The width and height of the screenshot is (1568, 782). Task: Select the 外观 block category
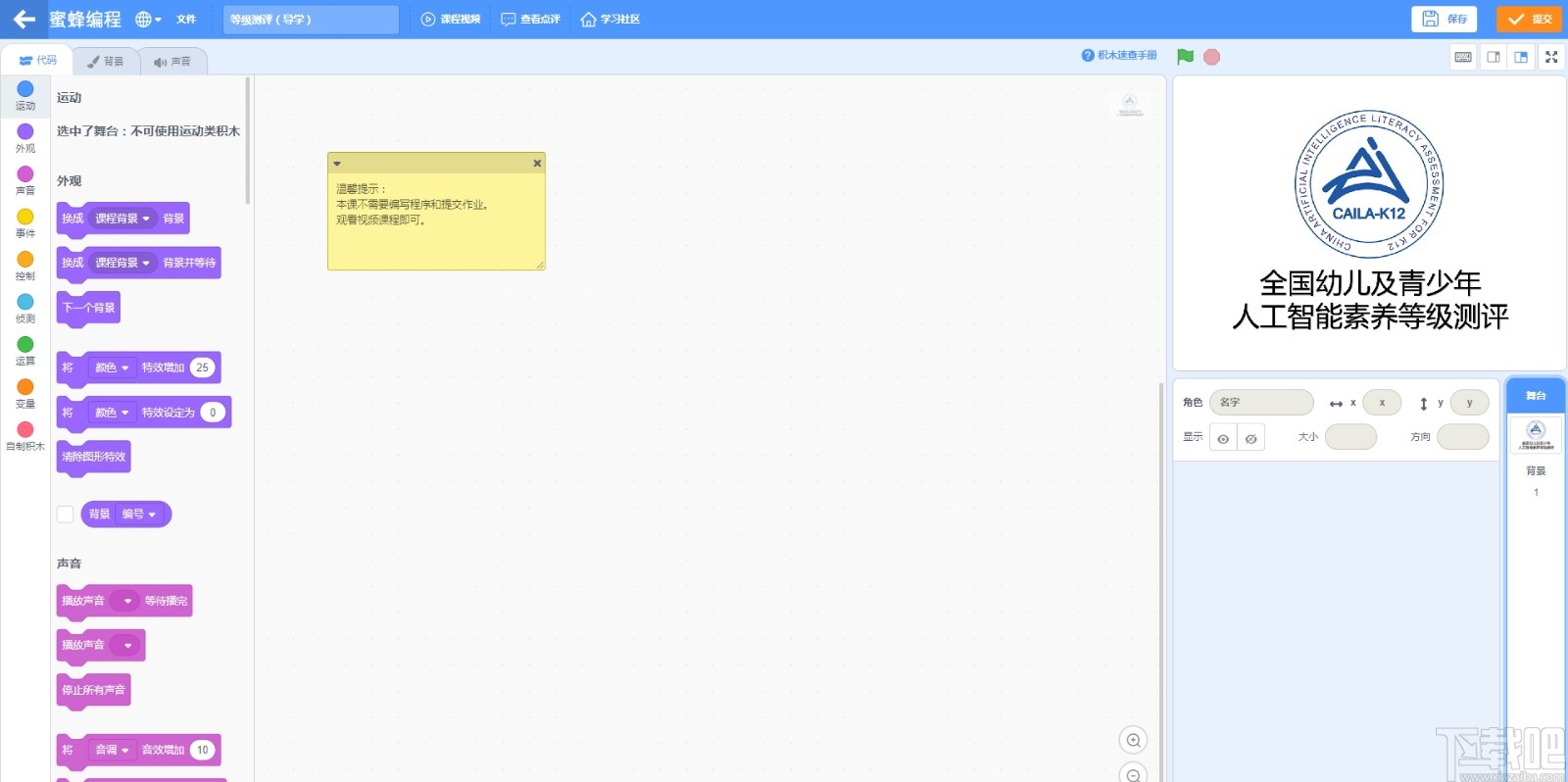[x=25, y=138]
